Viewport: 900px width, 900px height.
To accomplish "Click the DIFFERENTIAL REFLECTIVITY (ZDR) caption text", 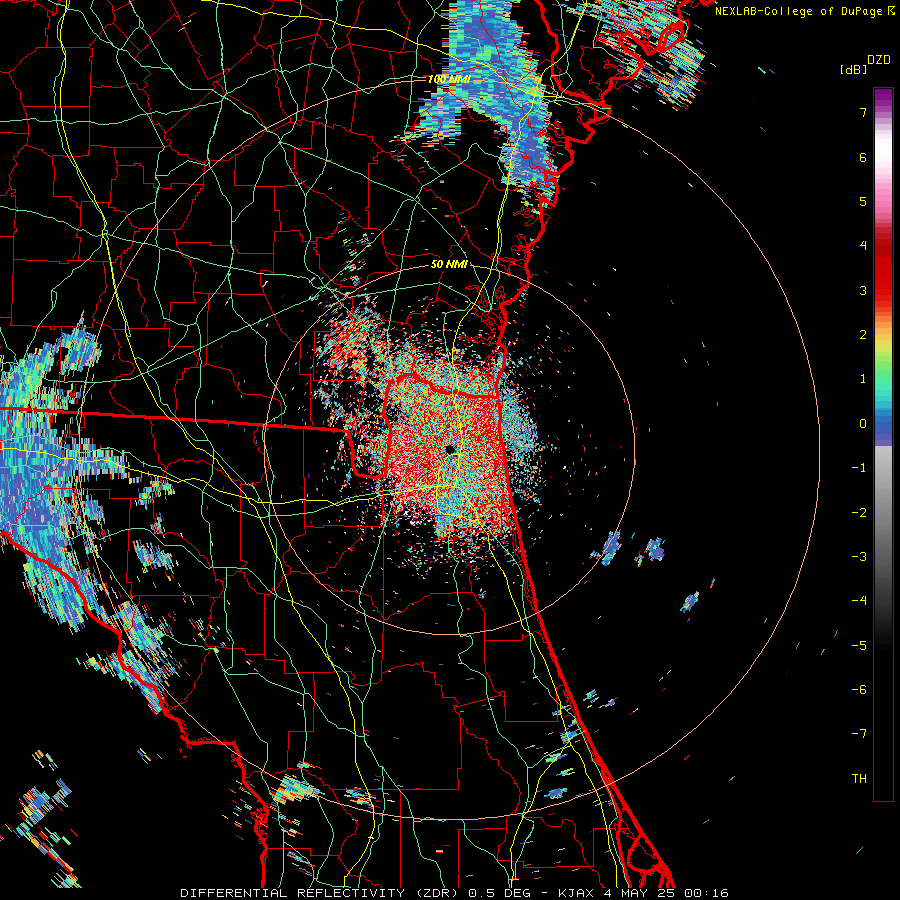I will coord(318,893).
